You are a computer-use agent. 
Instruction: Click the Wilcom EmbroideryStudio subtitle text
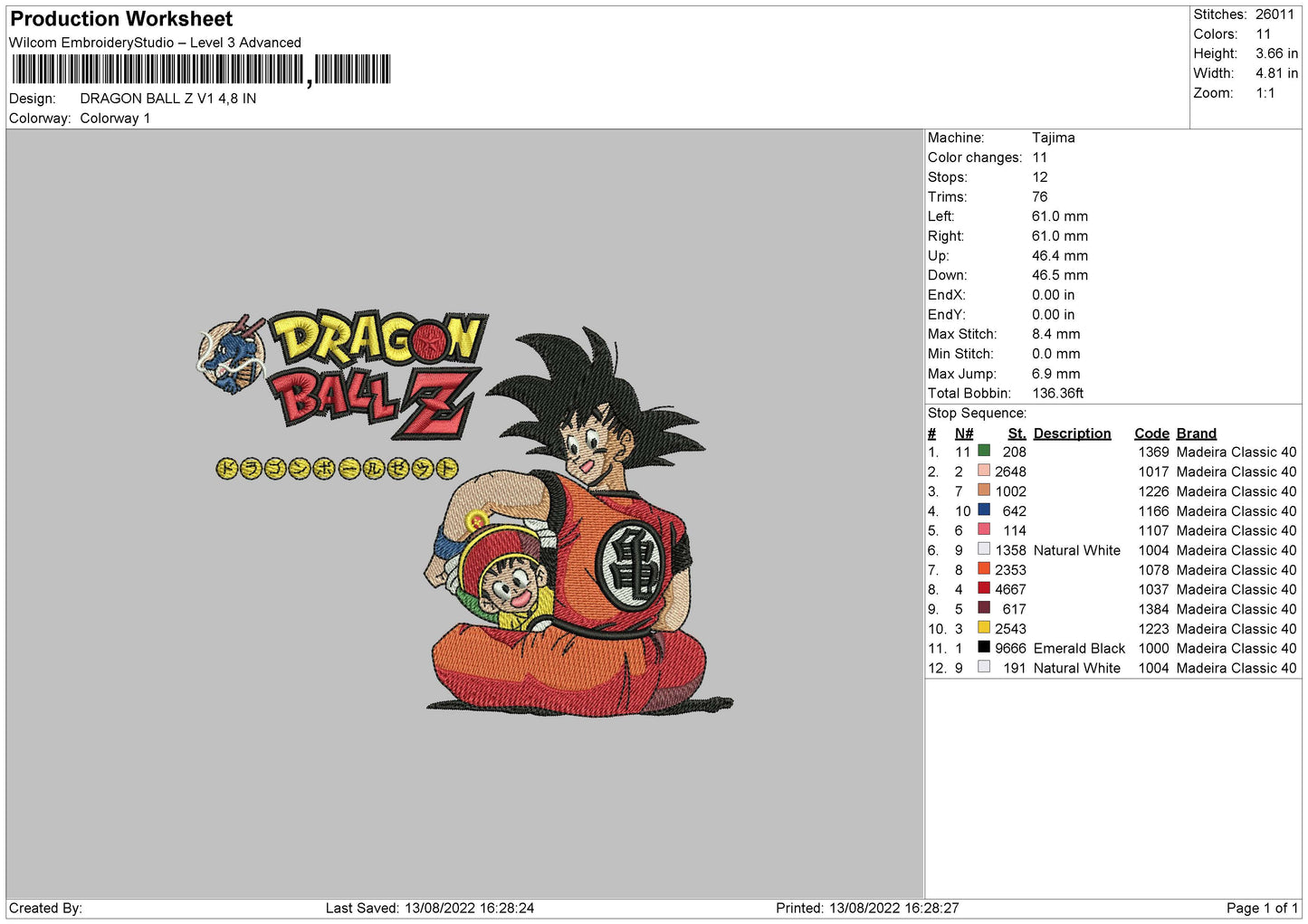tap(155, 43)
